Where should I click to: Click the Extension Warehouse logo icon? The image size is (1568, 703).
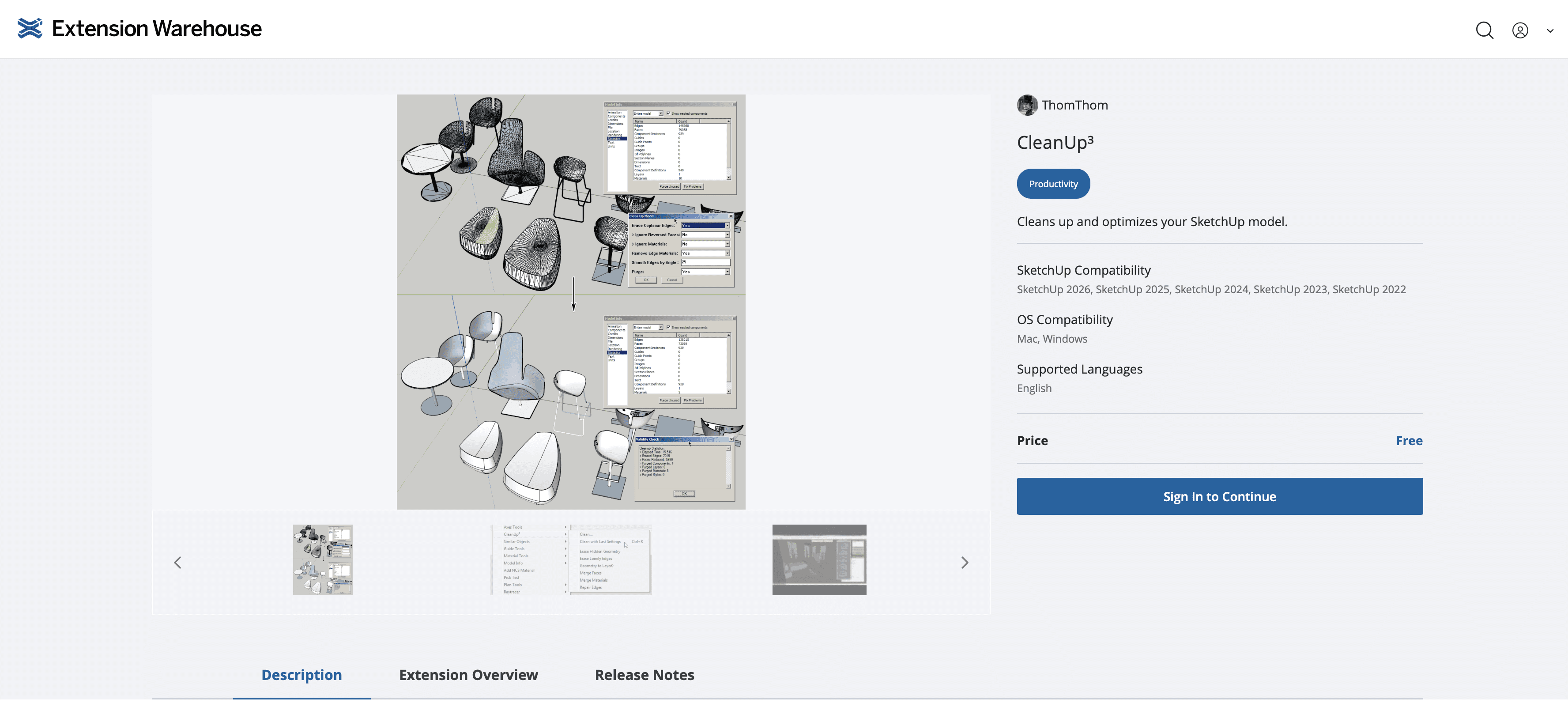point(30,29)
